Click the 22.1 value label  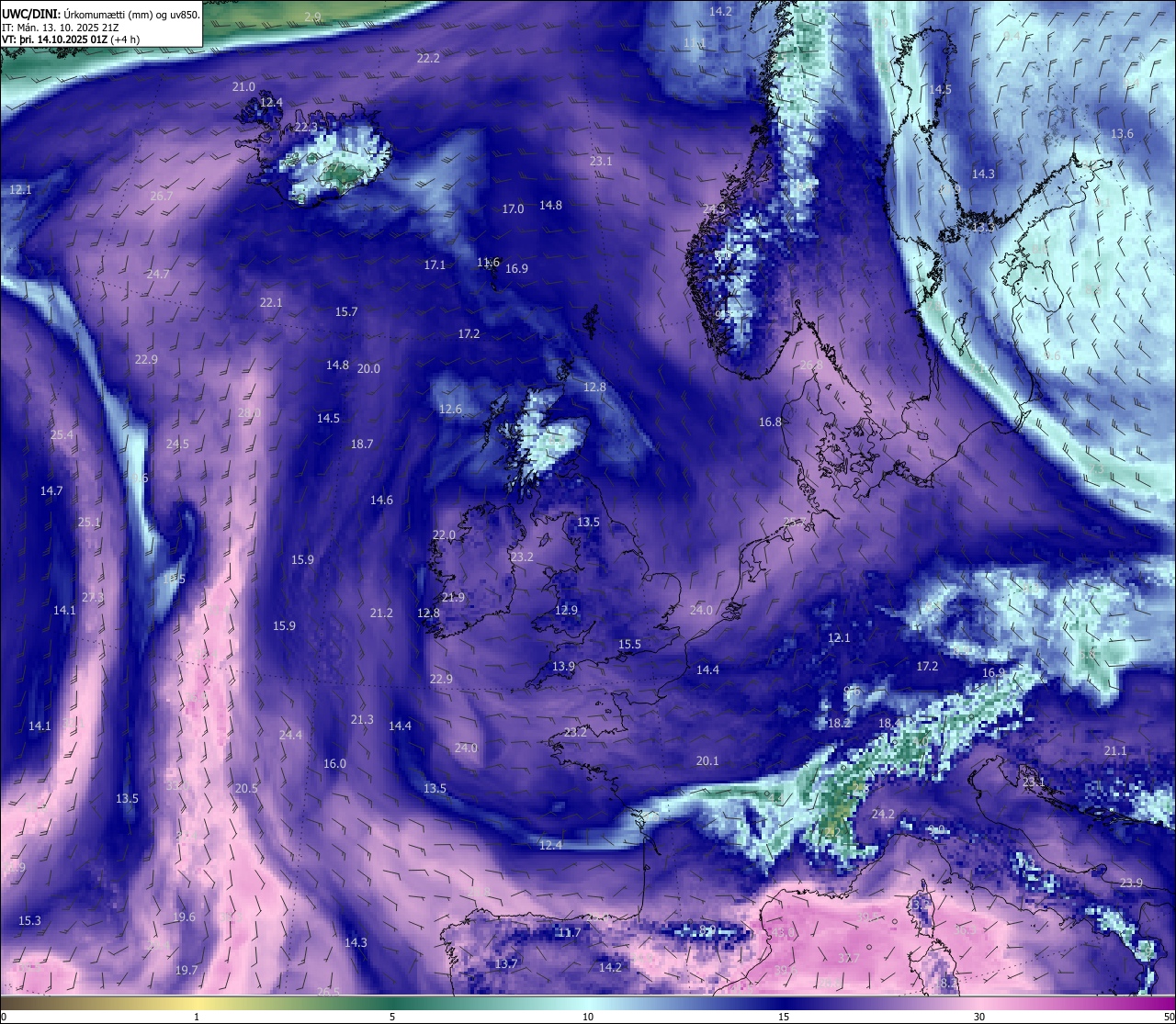pos(271,303)
